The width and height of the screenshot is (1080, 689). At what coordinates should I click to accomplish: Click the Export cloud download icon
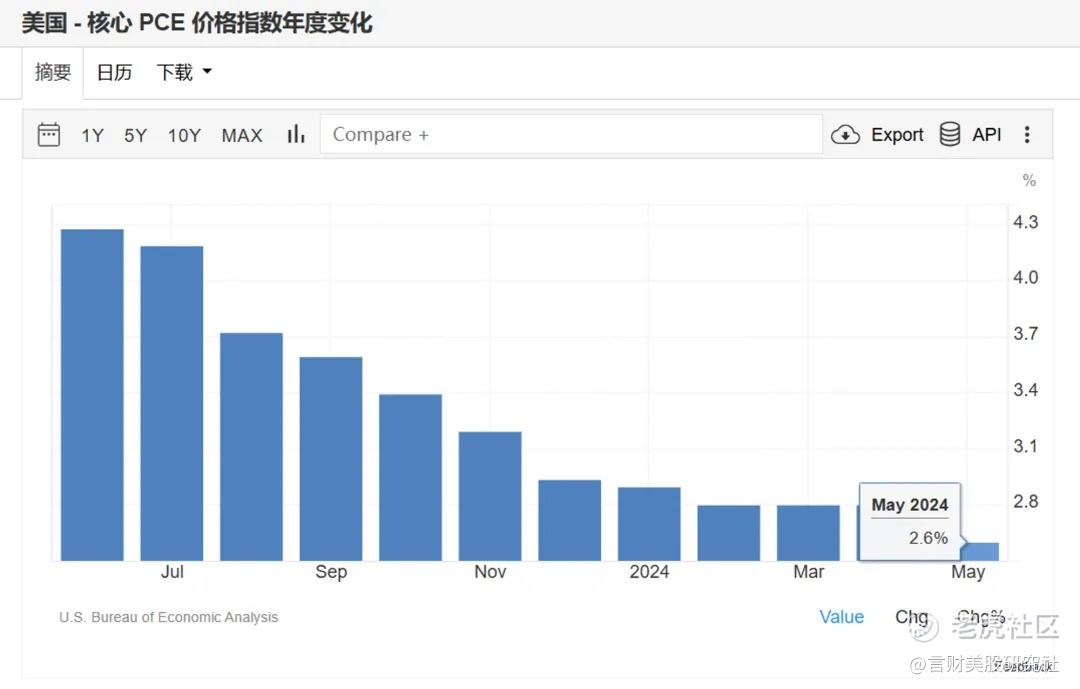(x=845, y=134)
